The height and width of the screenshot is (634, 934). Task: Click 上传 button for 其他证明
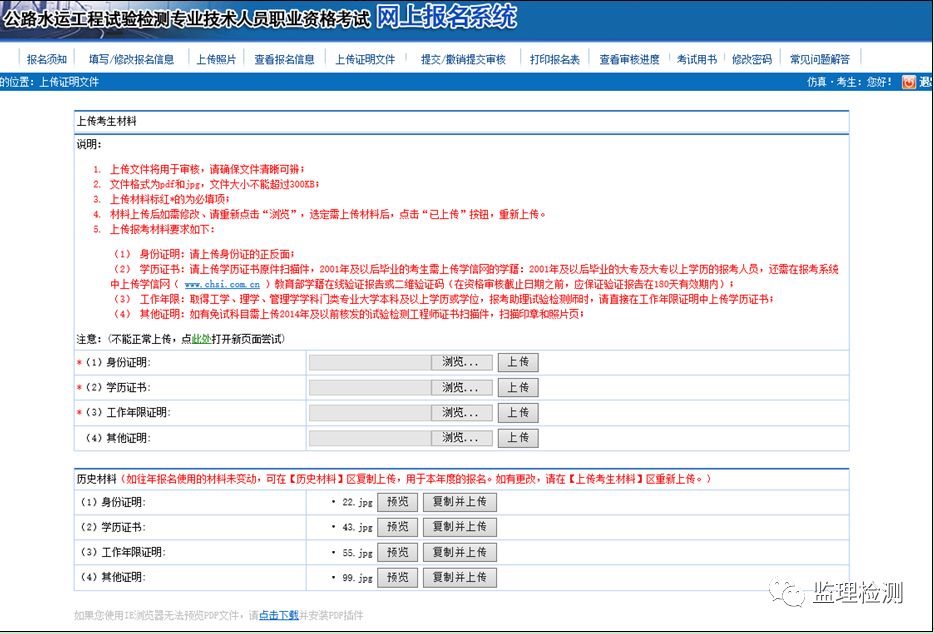click(518, 437)
